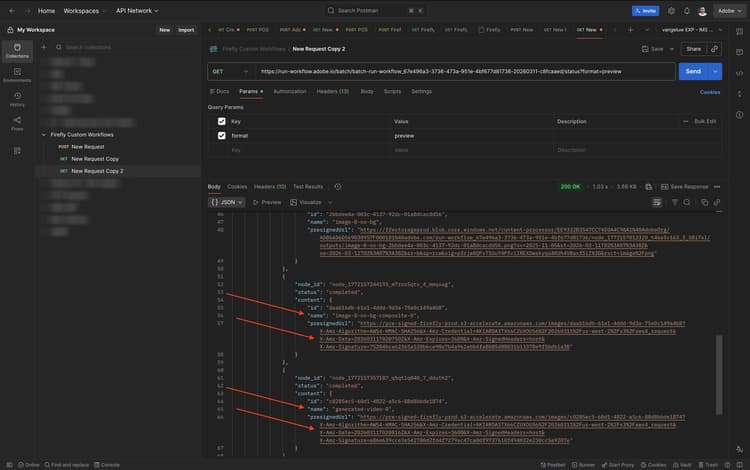Viewport: 750px width, 470px height.
Task: Open the Visualize dropdown arrow
Action: pos(330,202)
